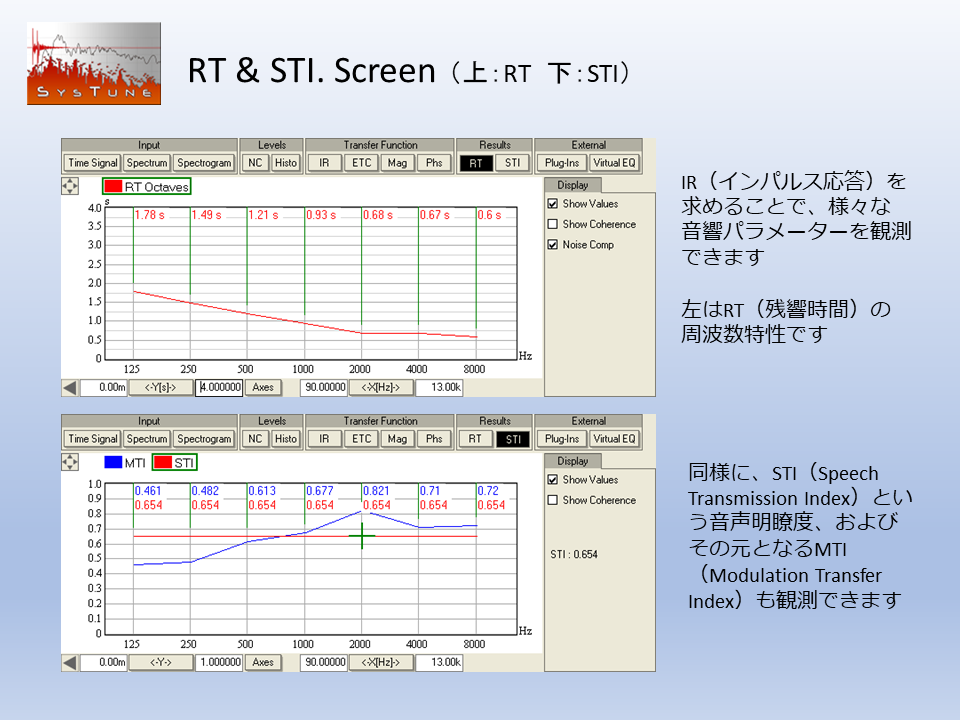Switch to Spectrum view in lower toolbar

(147, 439)
